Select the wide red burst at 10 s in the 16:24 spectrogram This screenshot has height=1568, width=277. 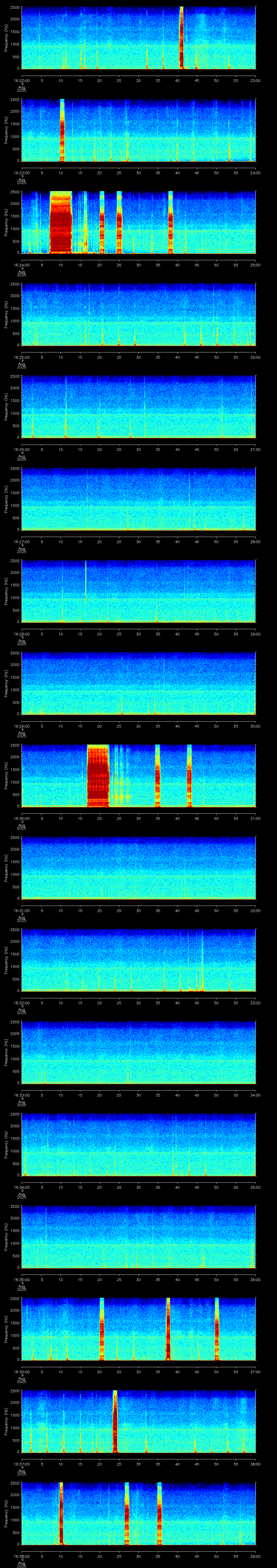point(61,222)
